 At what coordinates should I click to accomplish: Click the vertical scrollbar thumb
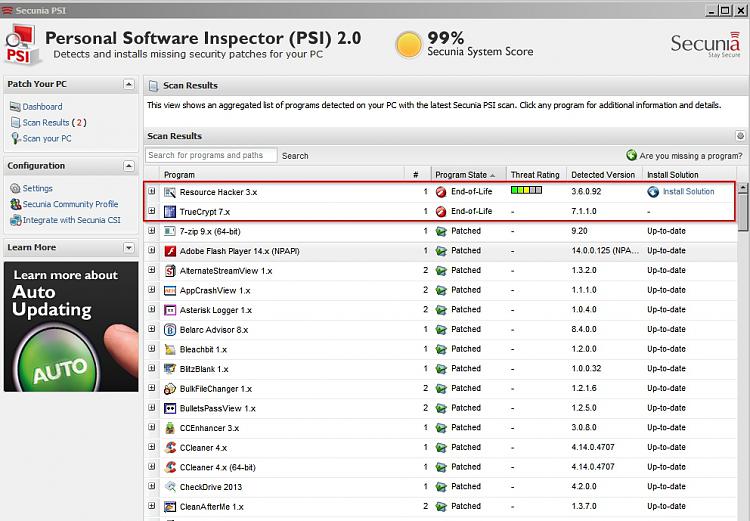tap(742, 213)
